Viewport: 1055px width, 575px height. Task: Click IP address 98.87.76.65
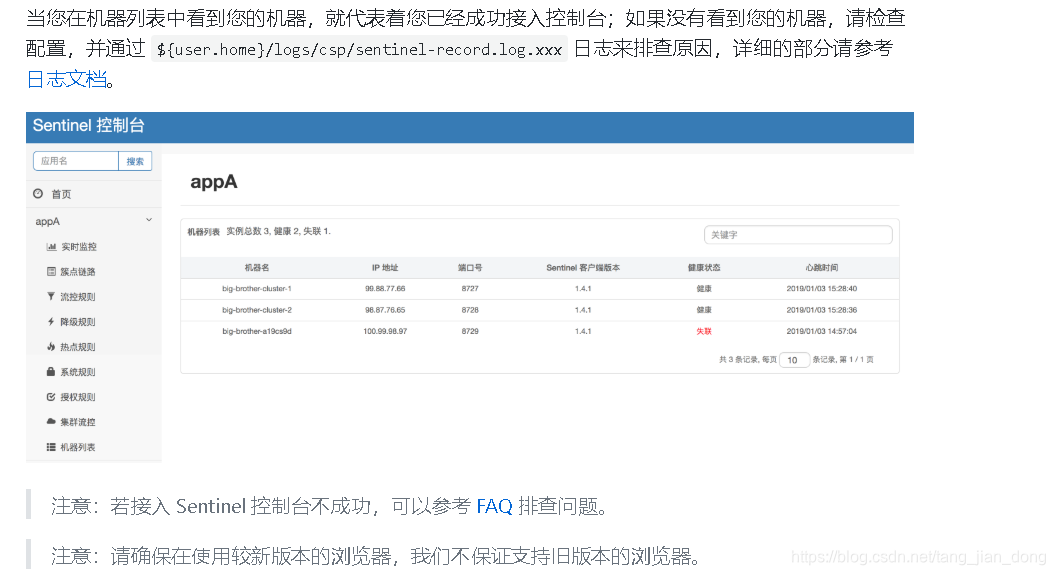pos(385,310)
